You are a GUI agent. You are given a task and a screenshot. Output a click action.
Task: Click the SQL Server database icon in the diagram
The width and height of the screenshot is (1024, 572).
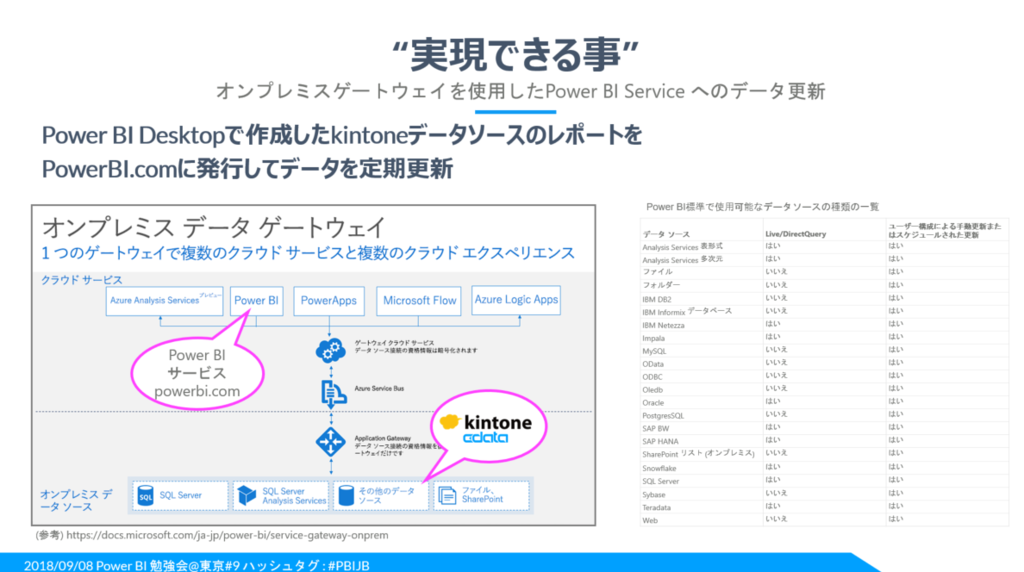click(145, 496)
